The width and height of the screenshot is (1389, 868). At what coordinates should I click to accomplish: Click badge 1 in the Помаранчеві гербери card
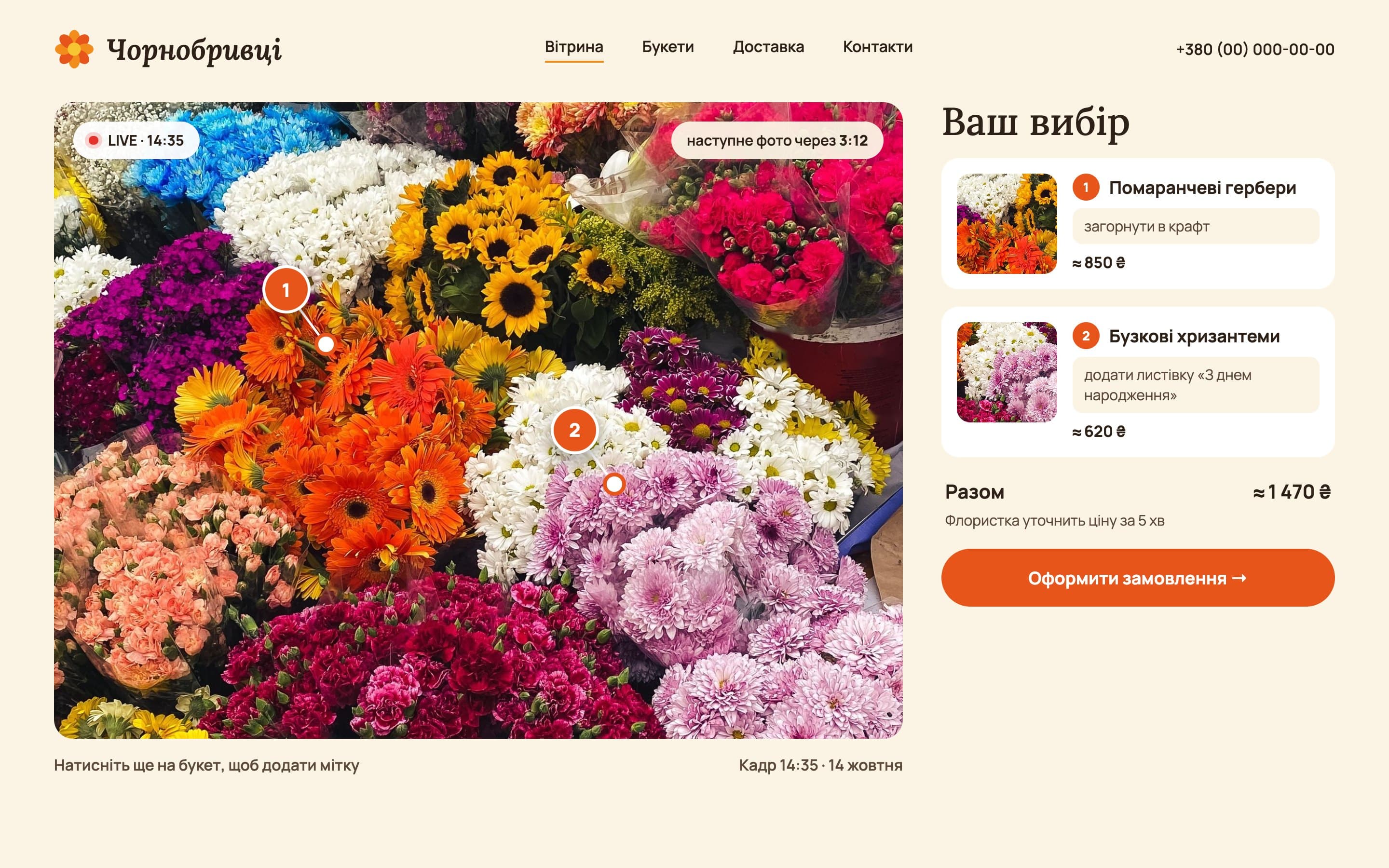1085,187
